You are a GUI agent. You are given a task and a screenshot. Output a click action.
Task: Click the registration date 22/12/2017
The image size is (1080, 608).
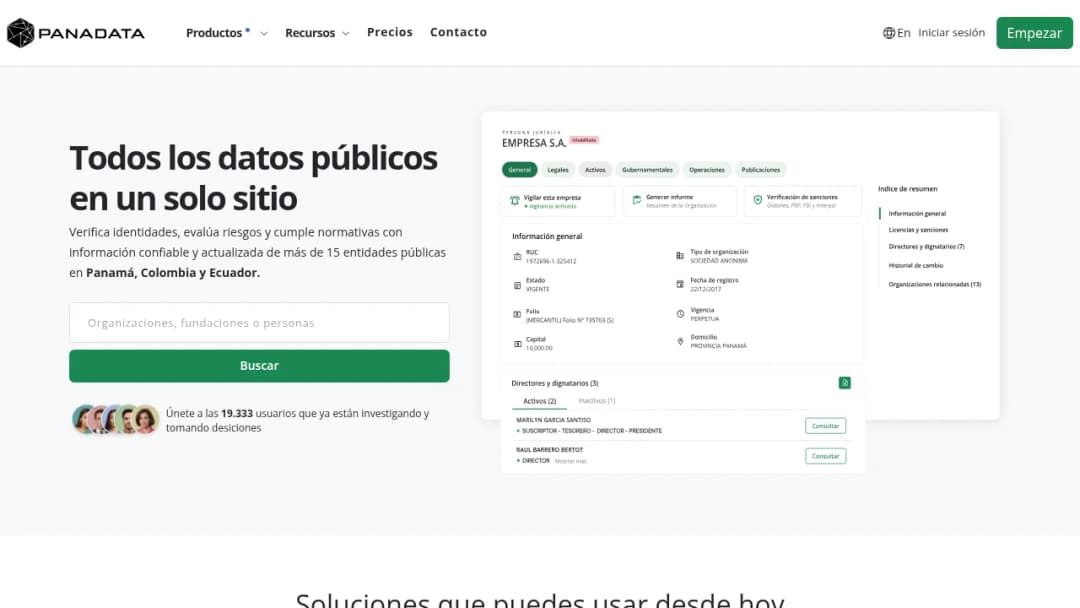705,289
